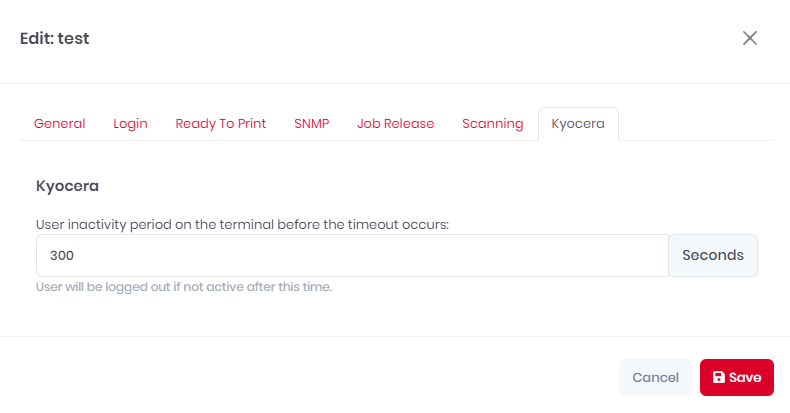Click the word test in the title
Screen dimensions: 790x413
pos(74,38)
